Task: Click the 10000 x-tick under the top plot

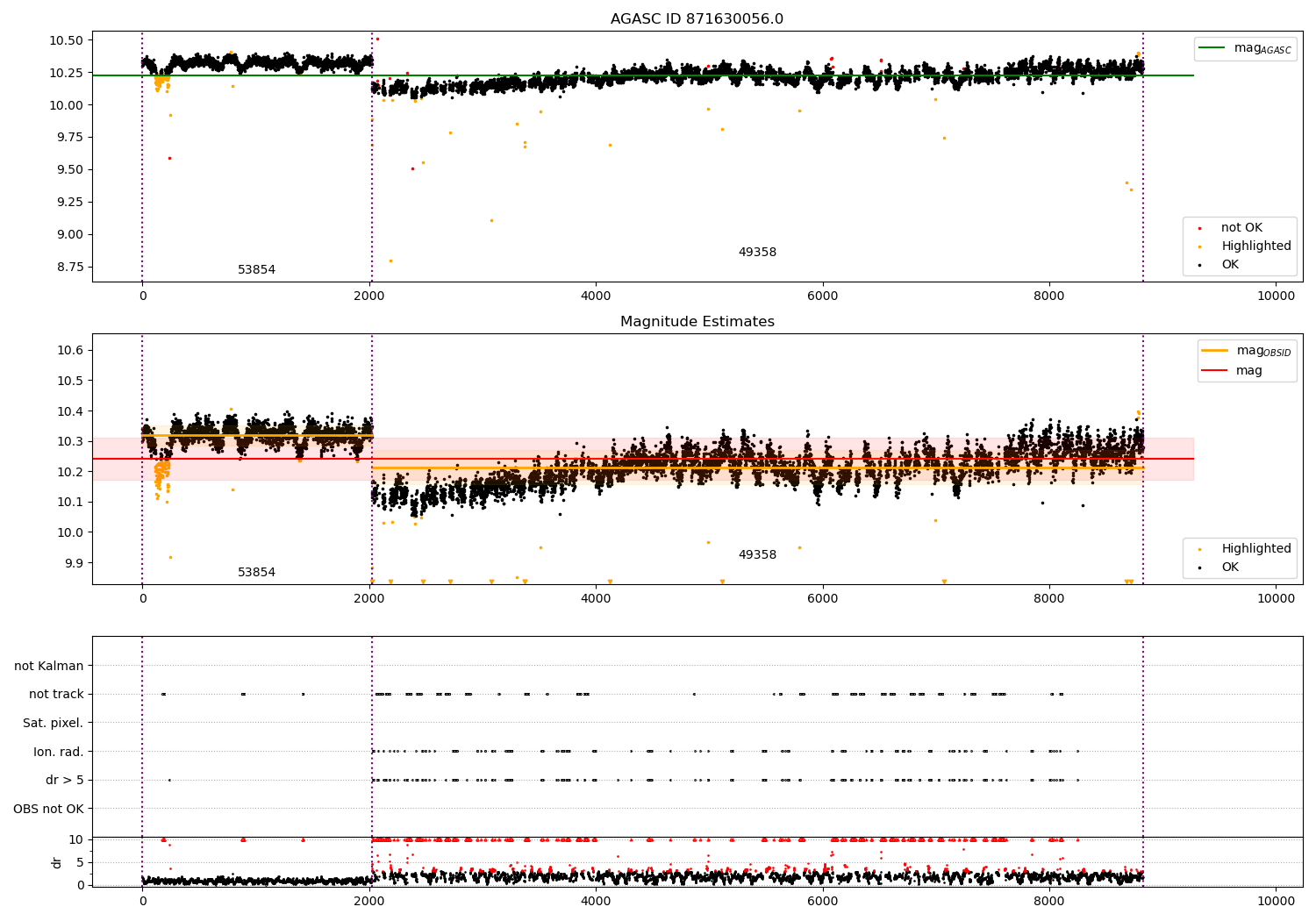Action: [x=1276, y=296]
